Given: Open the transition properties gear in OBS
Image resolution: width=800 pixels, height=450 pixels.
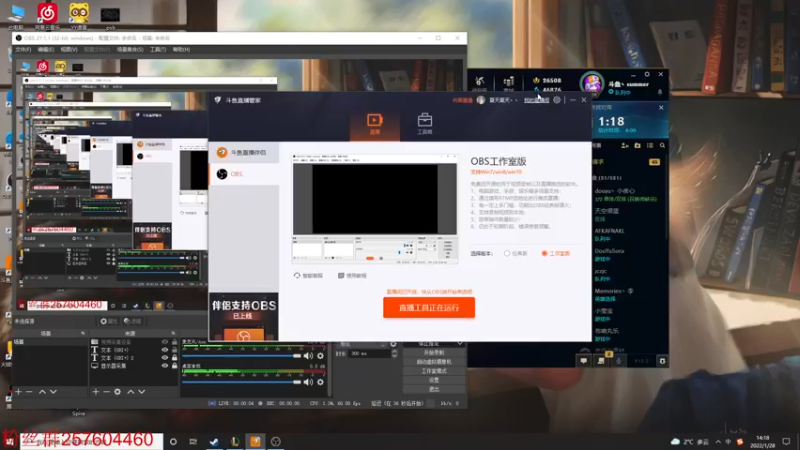Looking at the screenshot, I should [x=393, y=344].
